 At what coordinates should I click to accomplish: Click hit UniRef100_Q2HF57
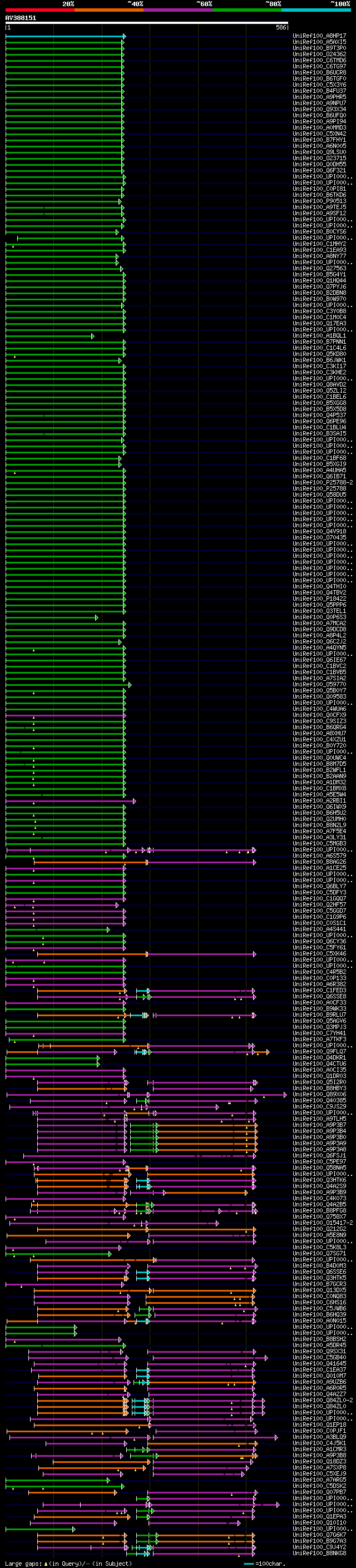pyautogui.click(x=319, y=904)
